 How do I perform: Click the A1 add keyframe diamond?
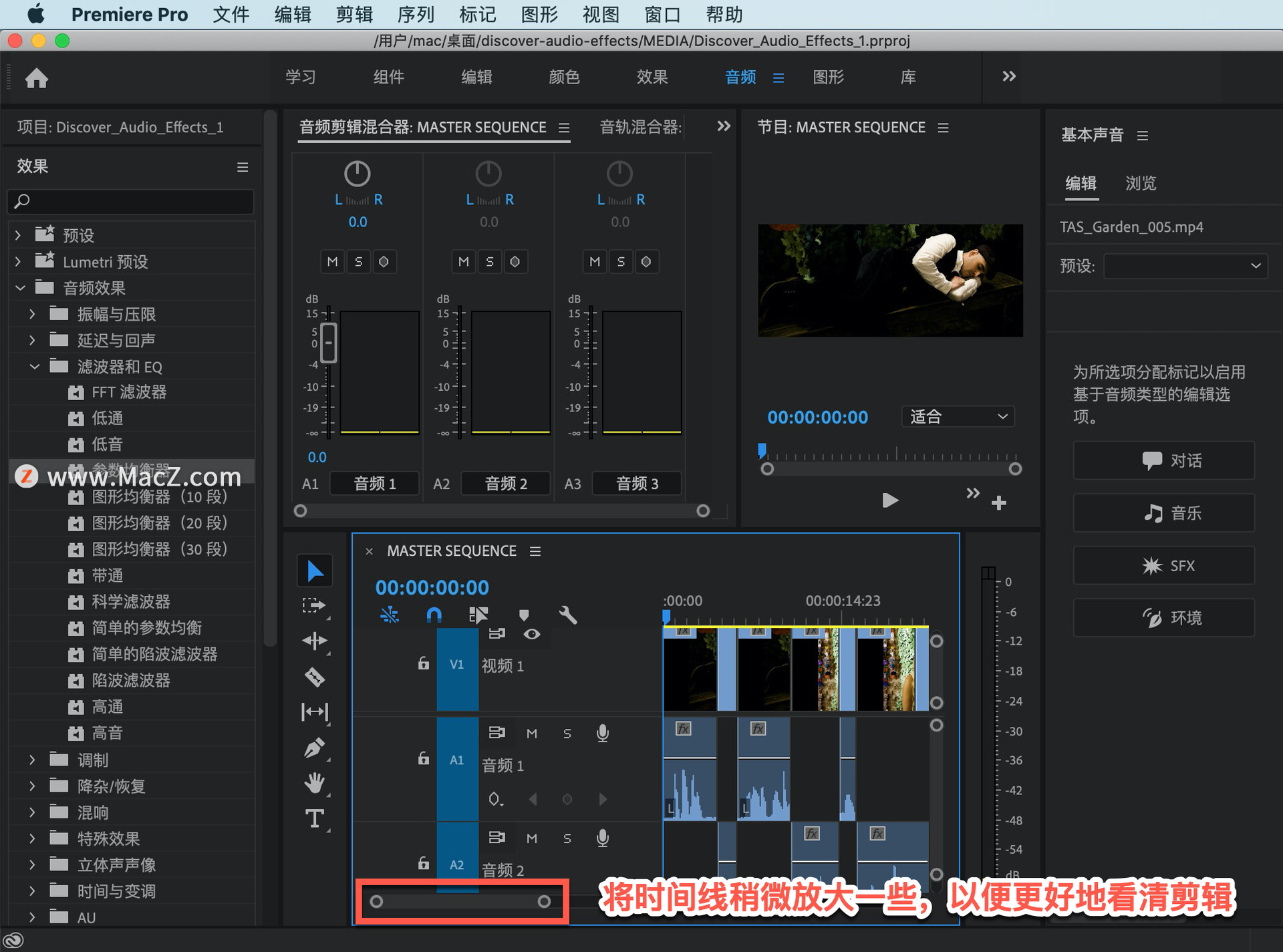pos(567,799)
